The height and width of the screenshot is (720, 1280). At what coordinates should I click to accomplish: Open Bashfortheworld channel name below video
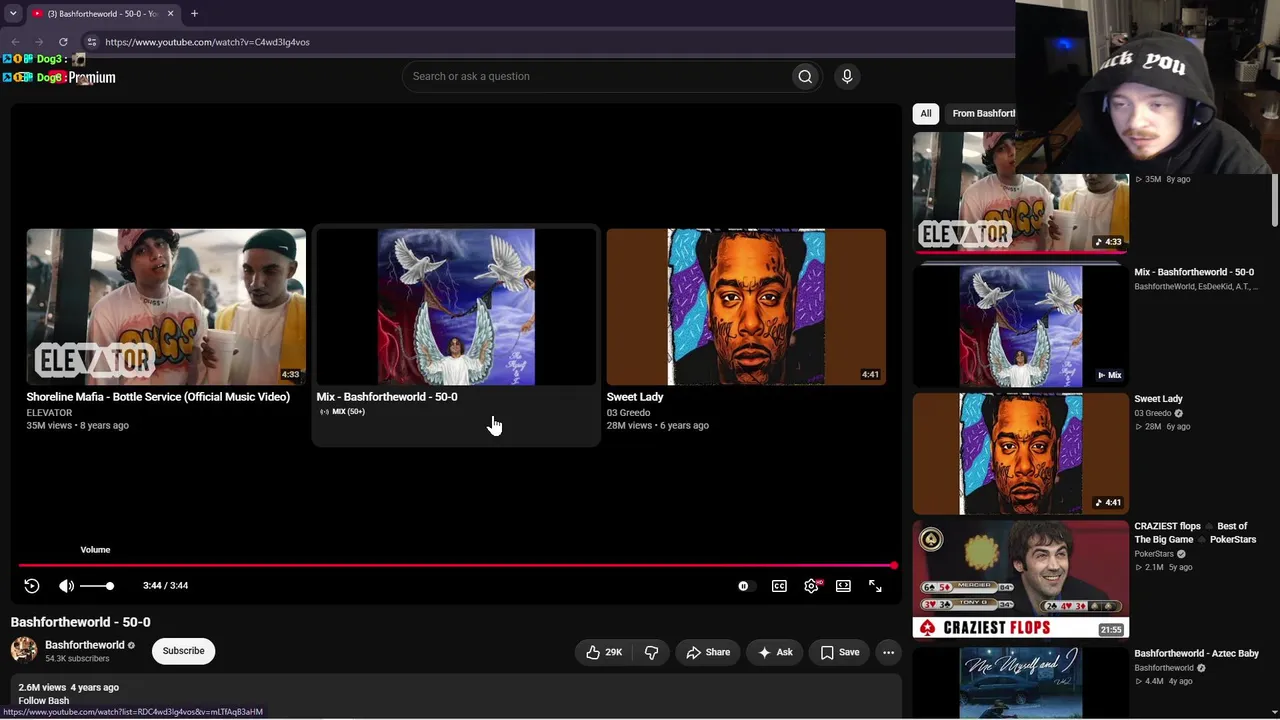[x=84, y=645]
